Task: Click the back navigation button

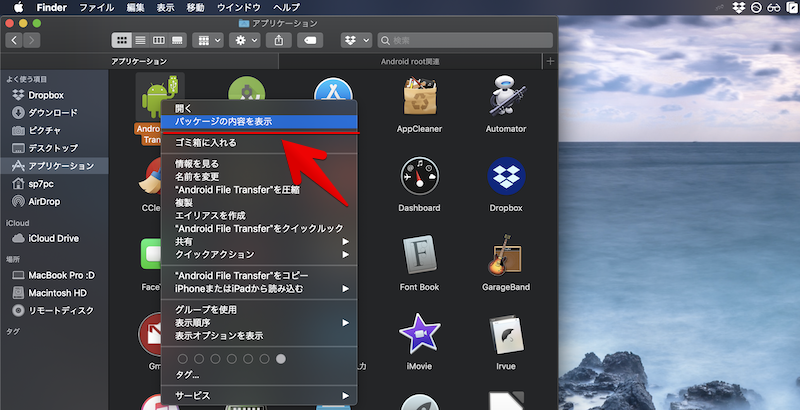Action: click(x=14, y=40)
